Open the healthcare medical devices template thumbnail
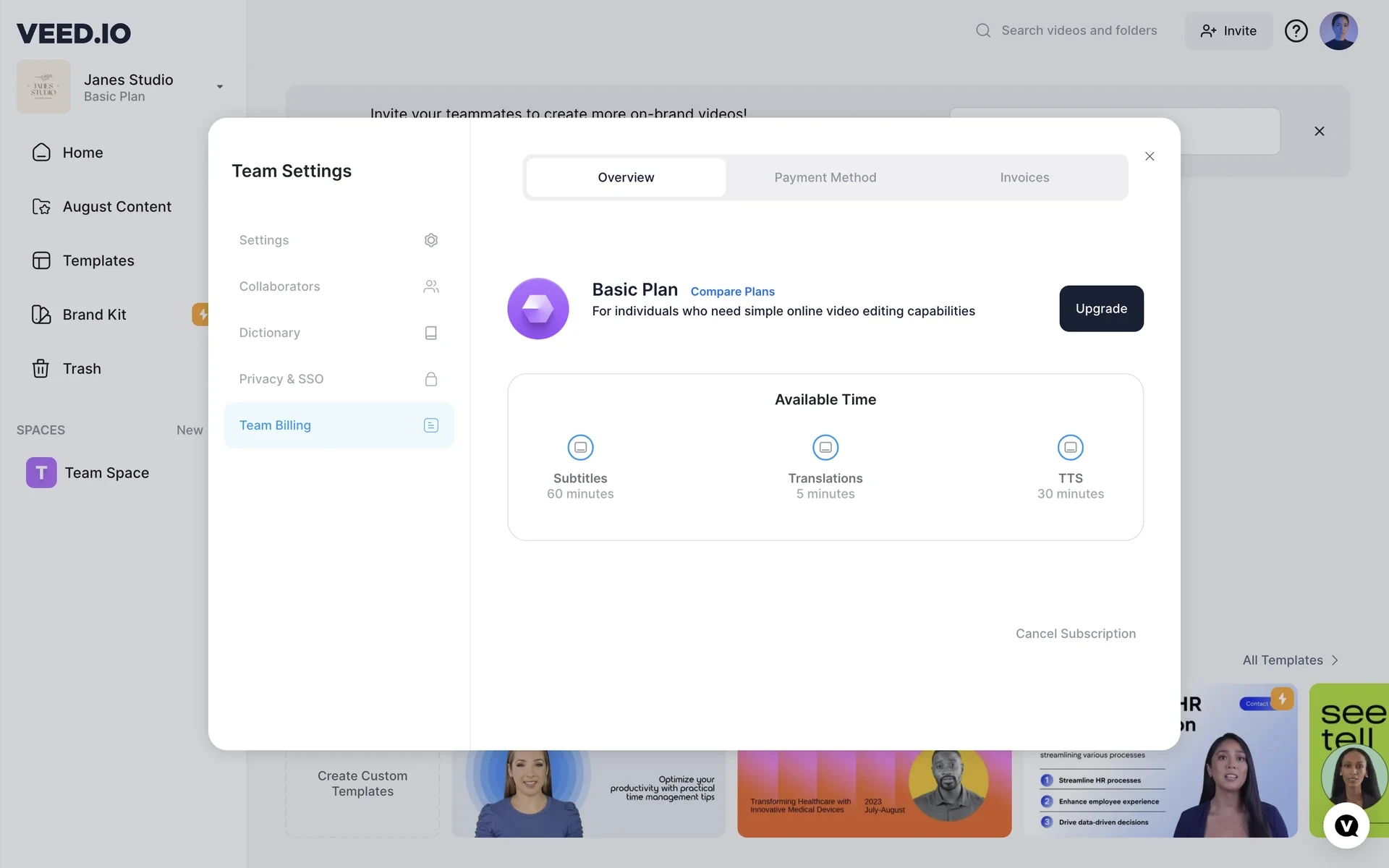This screenshot has height=868, width=1389. 874,793
